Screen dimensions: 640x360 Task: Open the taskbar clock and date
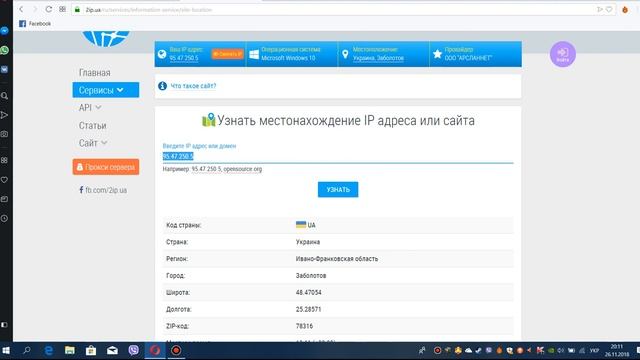tap(617, 351)
